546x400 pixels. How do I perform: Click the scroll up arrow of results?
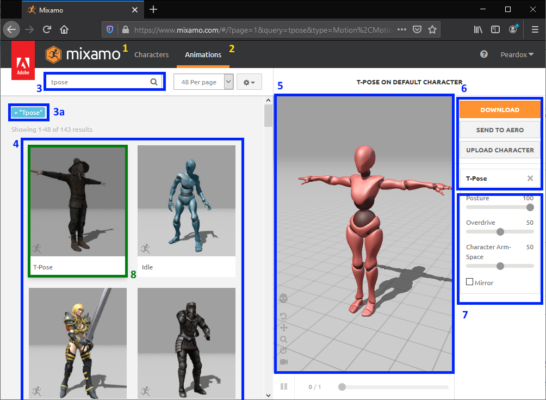pos(268,100)
